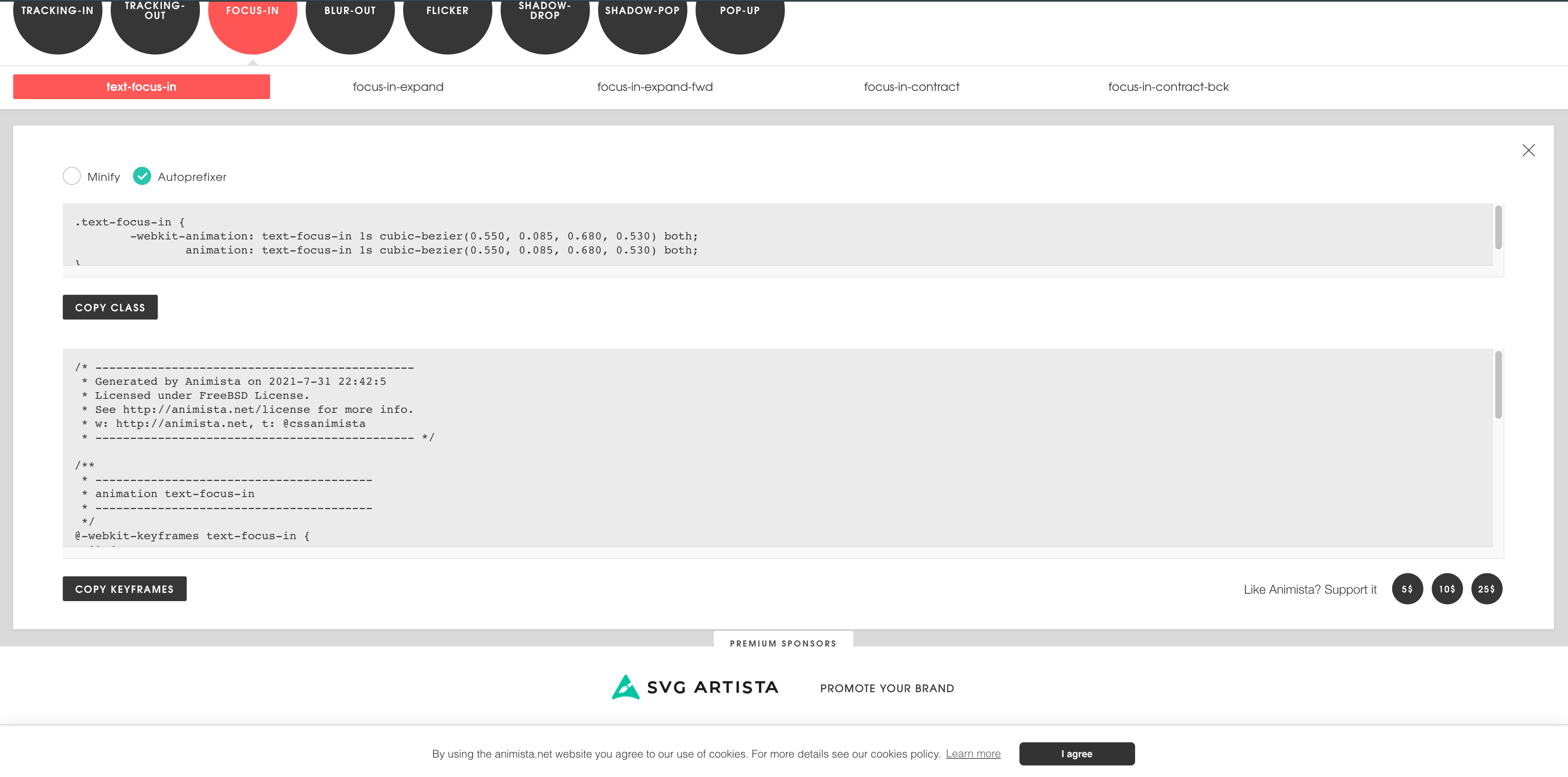Choose the focus-in-expand-fwd variant
This screenshot has height=777, width=1568.
tap(655, 87)
